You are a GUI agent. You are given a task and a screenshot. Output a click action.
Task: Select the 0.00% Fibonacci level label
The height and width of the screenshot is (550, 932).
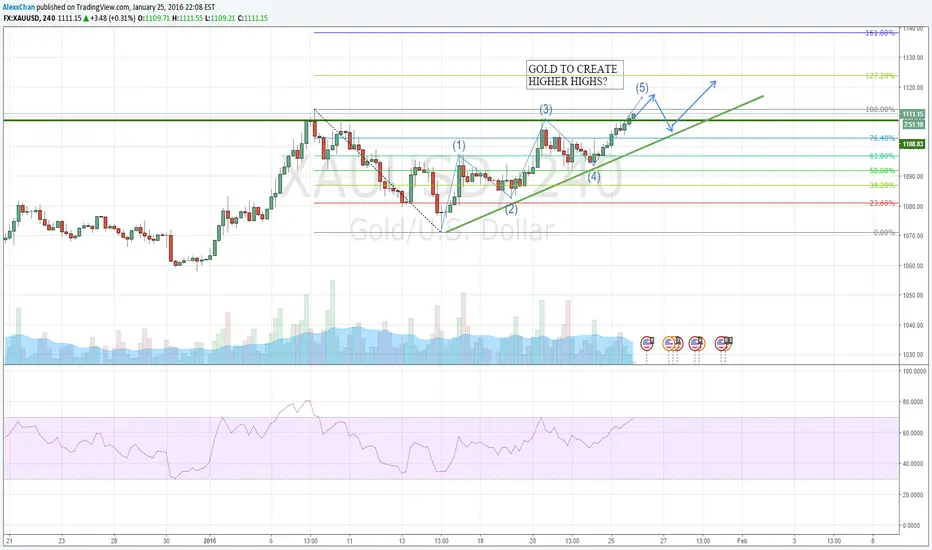pos(884,232)
